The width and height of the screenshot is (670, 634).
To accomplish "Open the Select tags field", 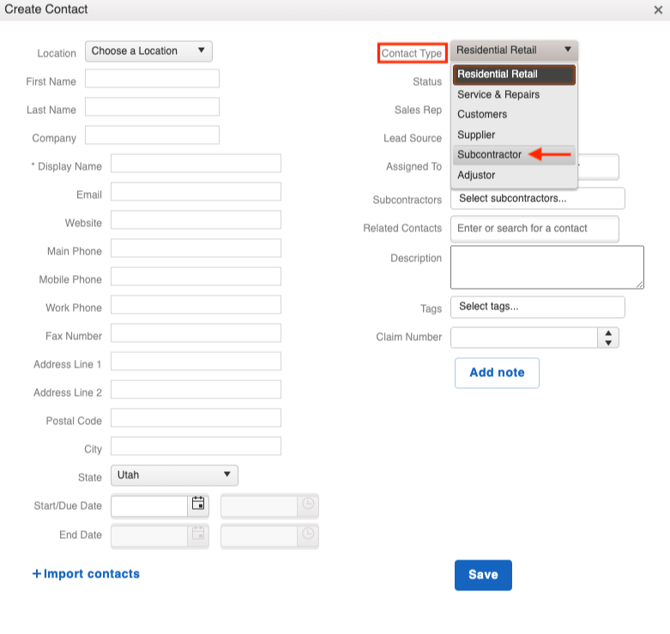I will click(x=537, y=307).
